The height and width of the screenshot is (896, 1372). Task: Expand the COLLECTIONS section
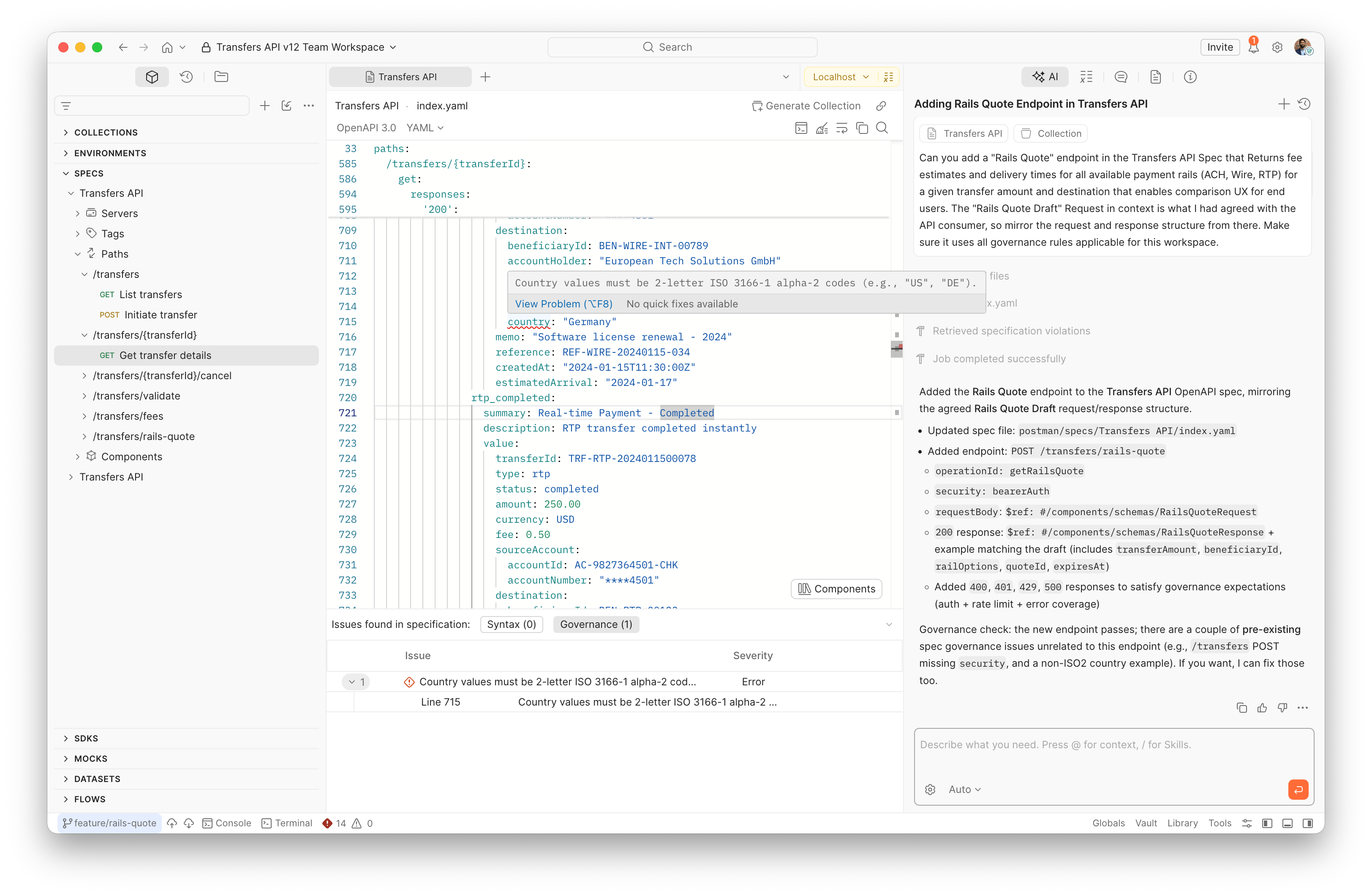pos(66,133)
